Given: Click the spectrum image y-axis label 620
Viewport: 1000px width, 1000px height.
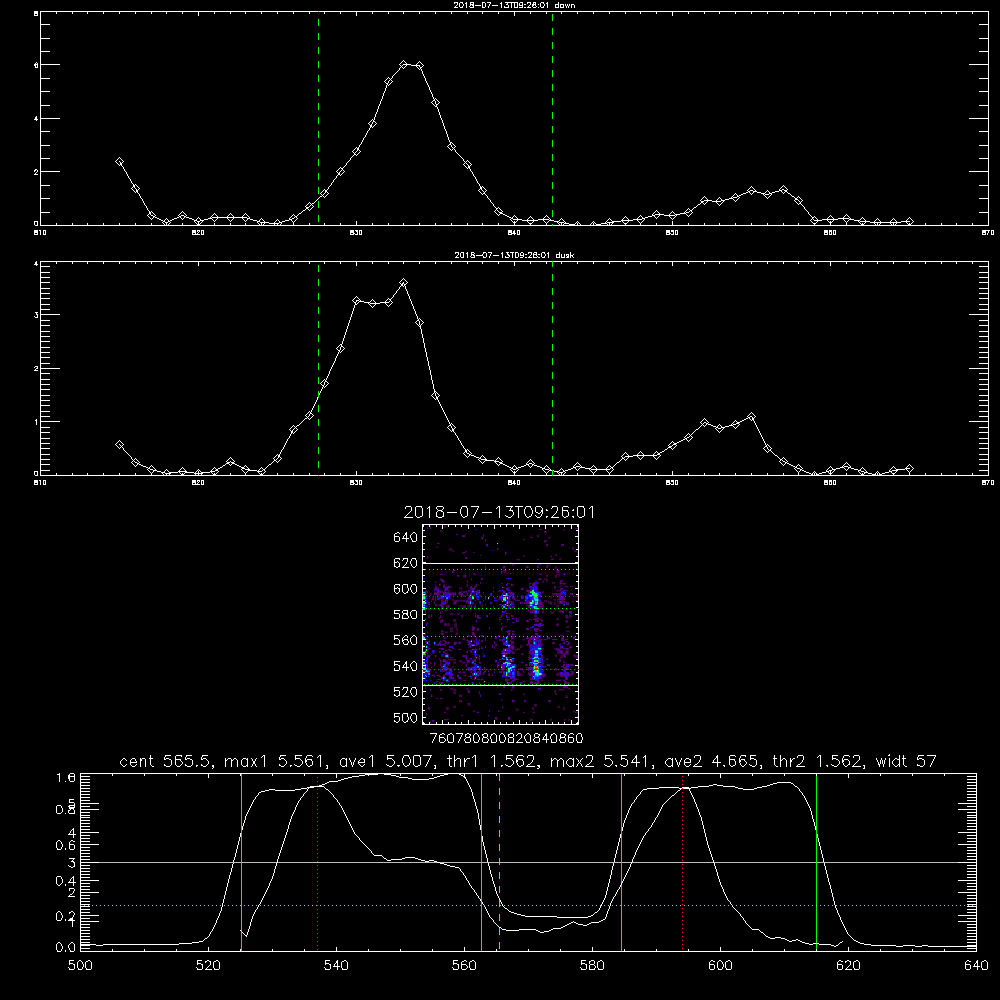Looking at the screenshot, I should [405, 563].
